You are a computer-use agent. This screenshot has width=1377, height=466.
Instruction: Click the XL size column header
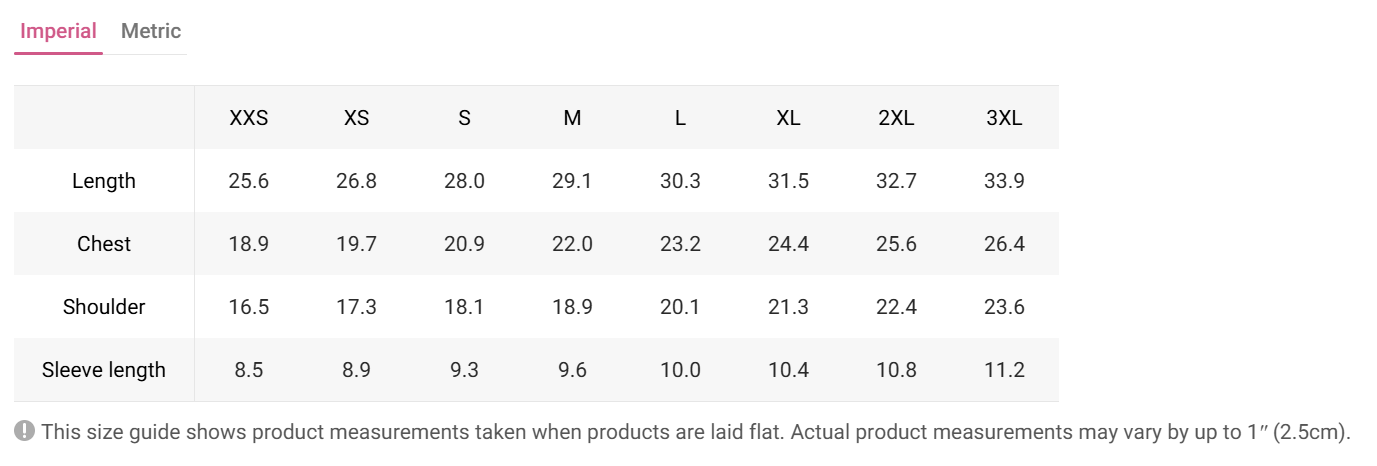788,118
